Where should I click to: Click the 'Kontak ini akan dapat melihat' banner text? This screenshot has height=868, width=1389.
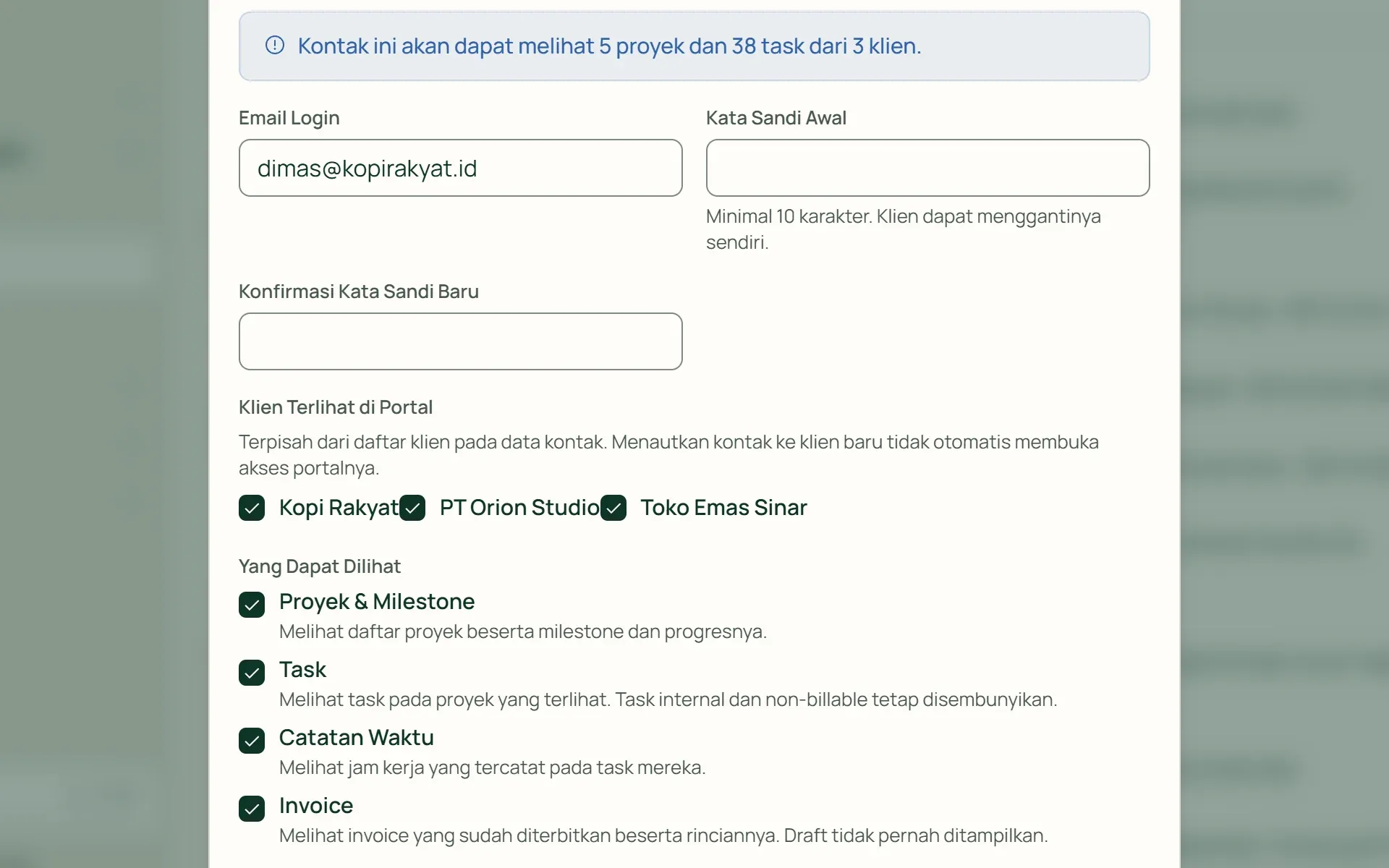(x=609, y=46)
